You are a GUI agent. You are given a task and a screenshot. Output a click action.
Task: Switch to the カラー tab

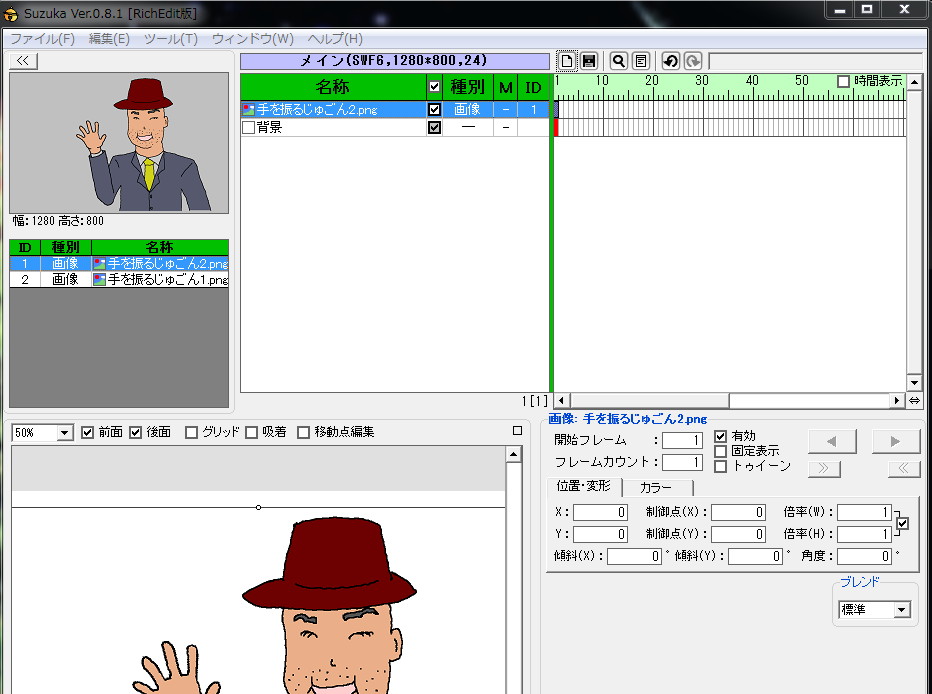(657, 487)
